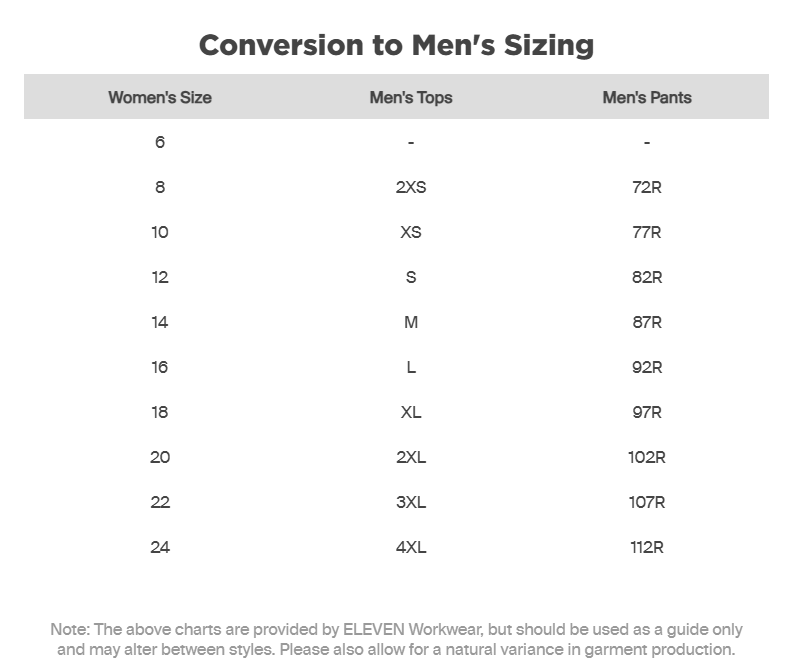Select the 'Men's Pants' column header

click(647, 97)
